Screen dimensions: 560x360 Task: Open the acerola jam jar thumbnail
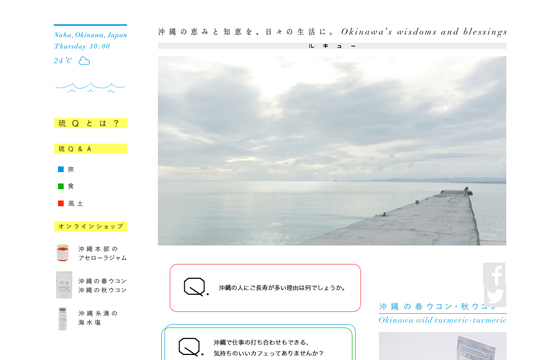point(62,253)
